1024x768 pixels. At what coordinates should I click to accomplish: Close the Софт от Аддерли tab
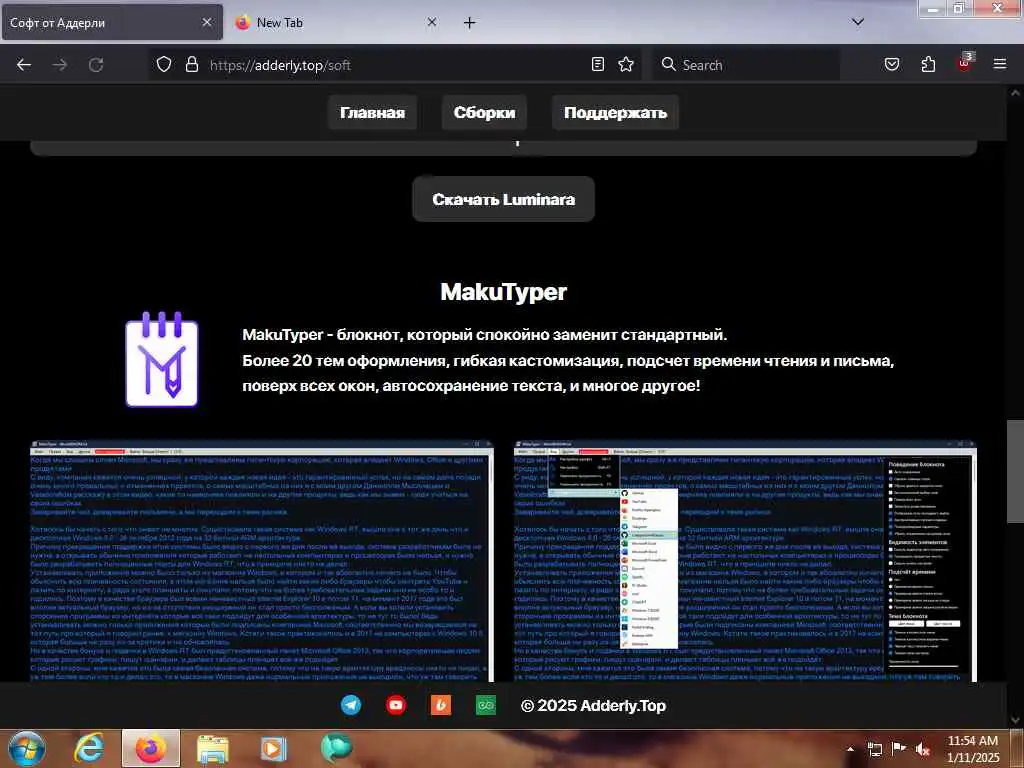206,22
